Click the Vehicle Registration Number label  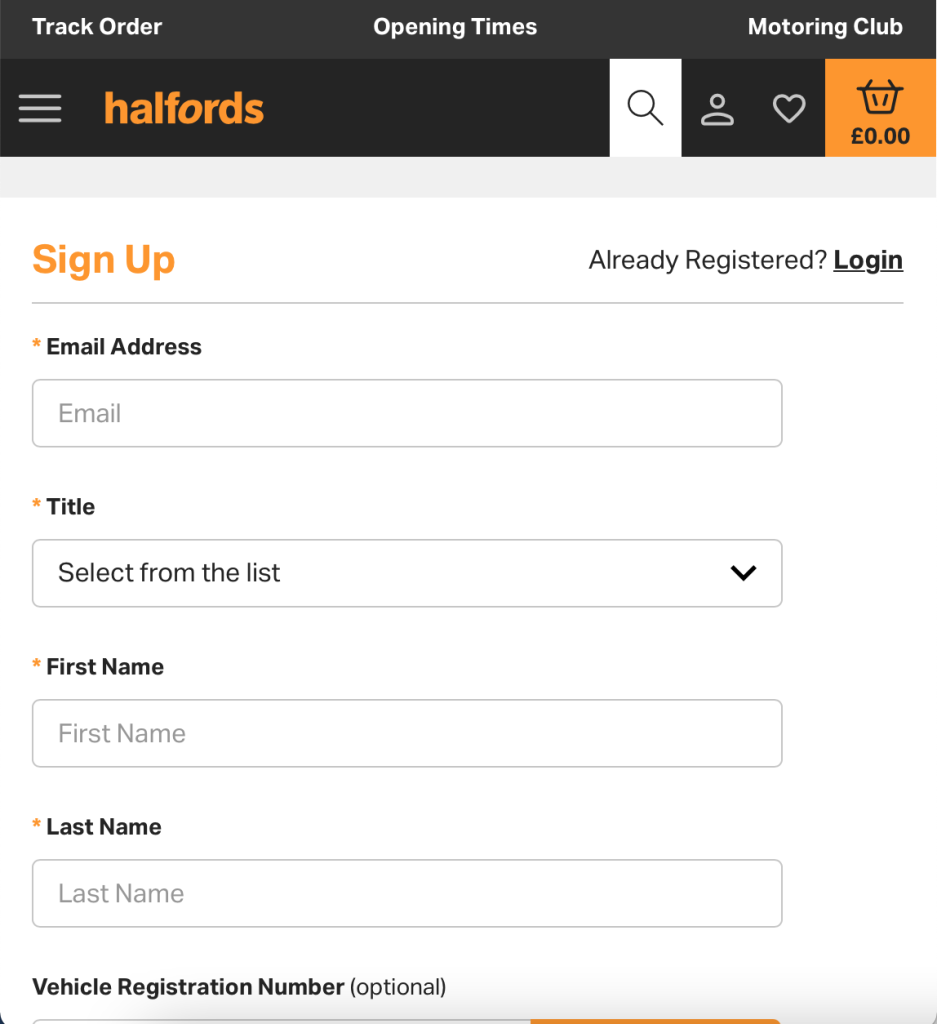[x=190, y=987]
